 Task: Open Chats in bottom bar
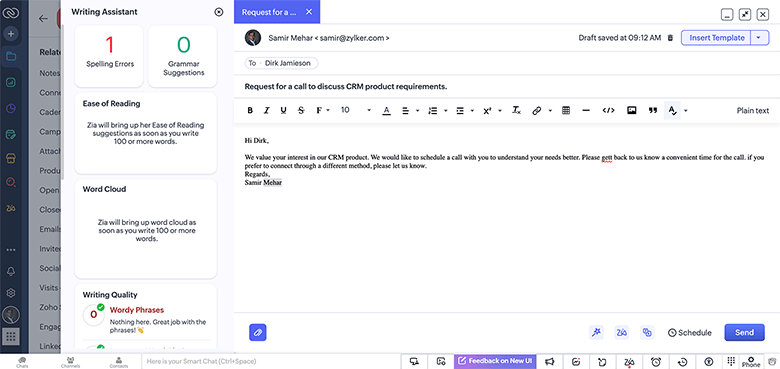[x=22, y=362]
